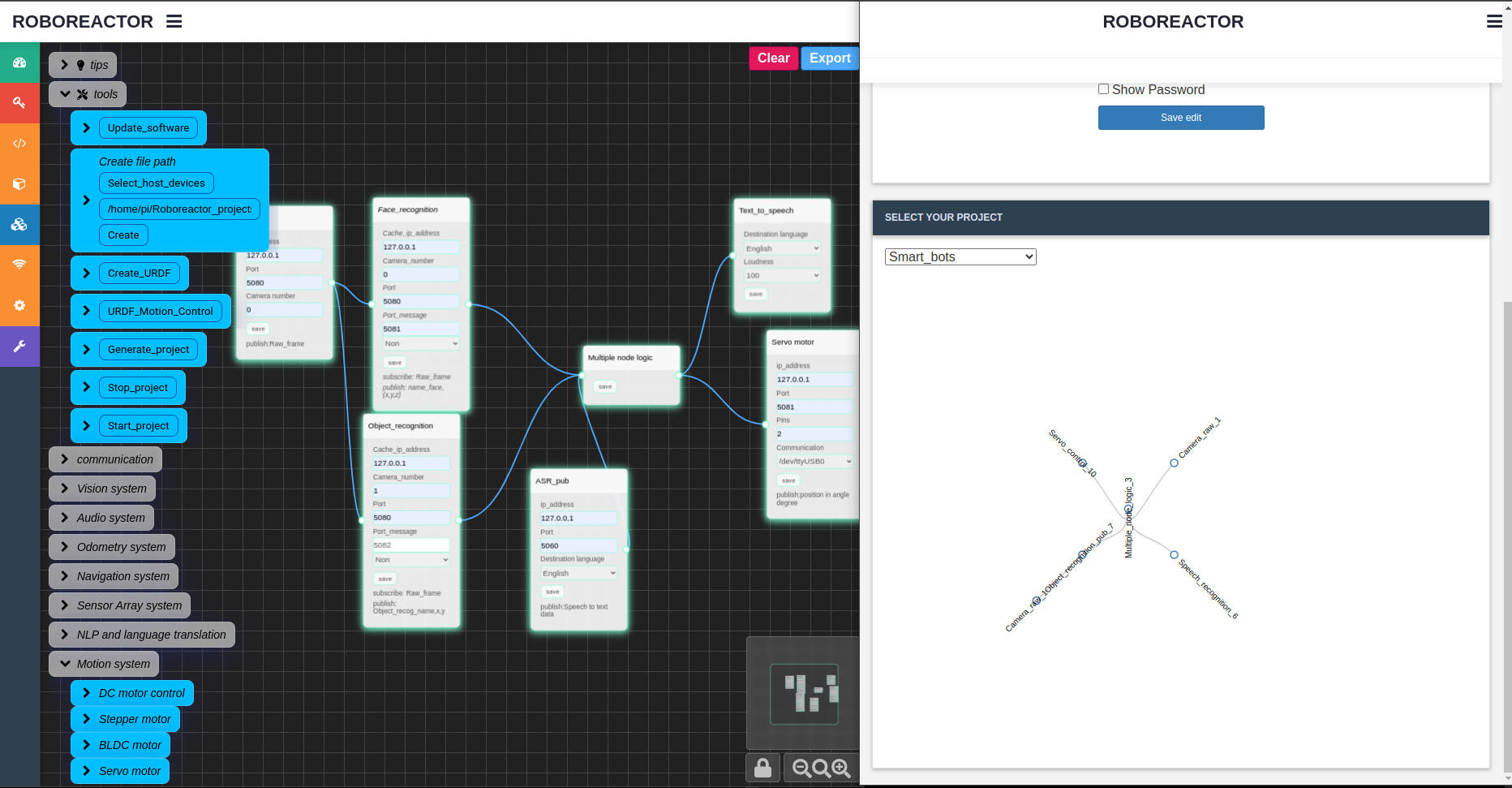Export the node graph
Screen dimensions: 1512x788
(830, 58)
